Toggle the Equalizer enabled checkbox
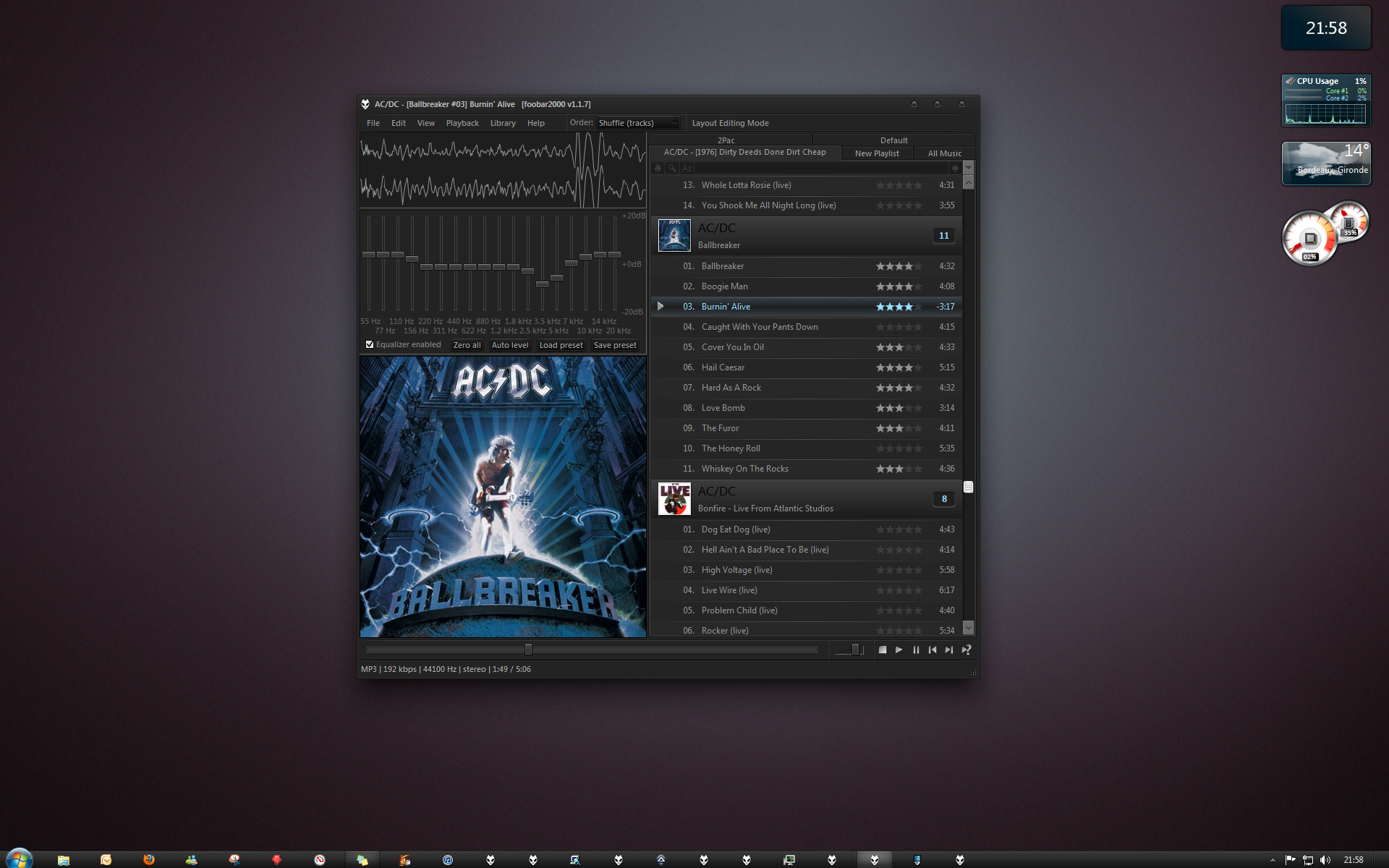This screenshot has height=868, width=1389. coord(370,345)
